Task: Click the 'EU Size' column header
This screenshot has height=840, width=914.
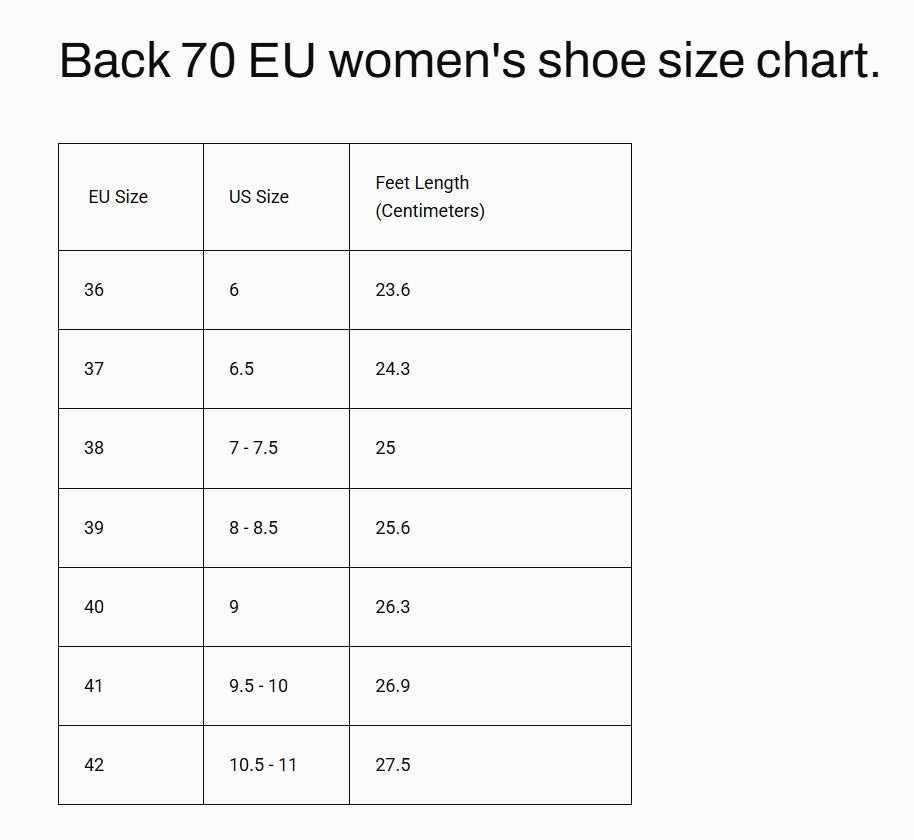Action: [x=118, y=197]
